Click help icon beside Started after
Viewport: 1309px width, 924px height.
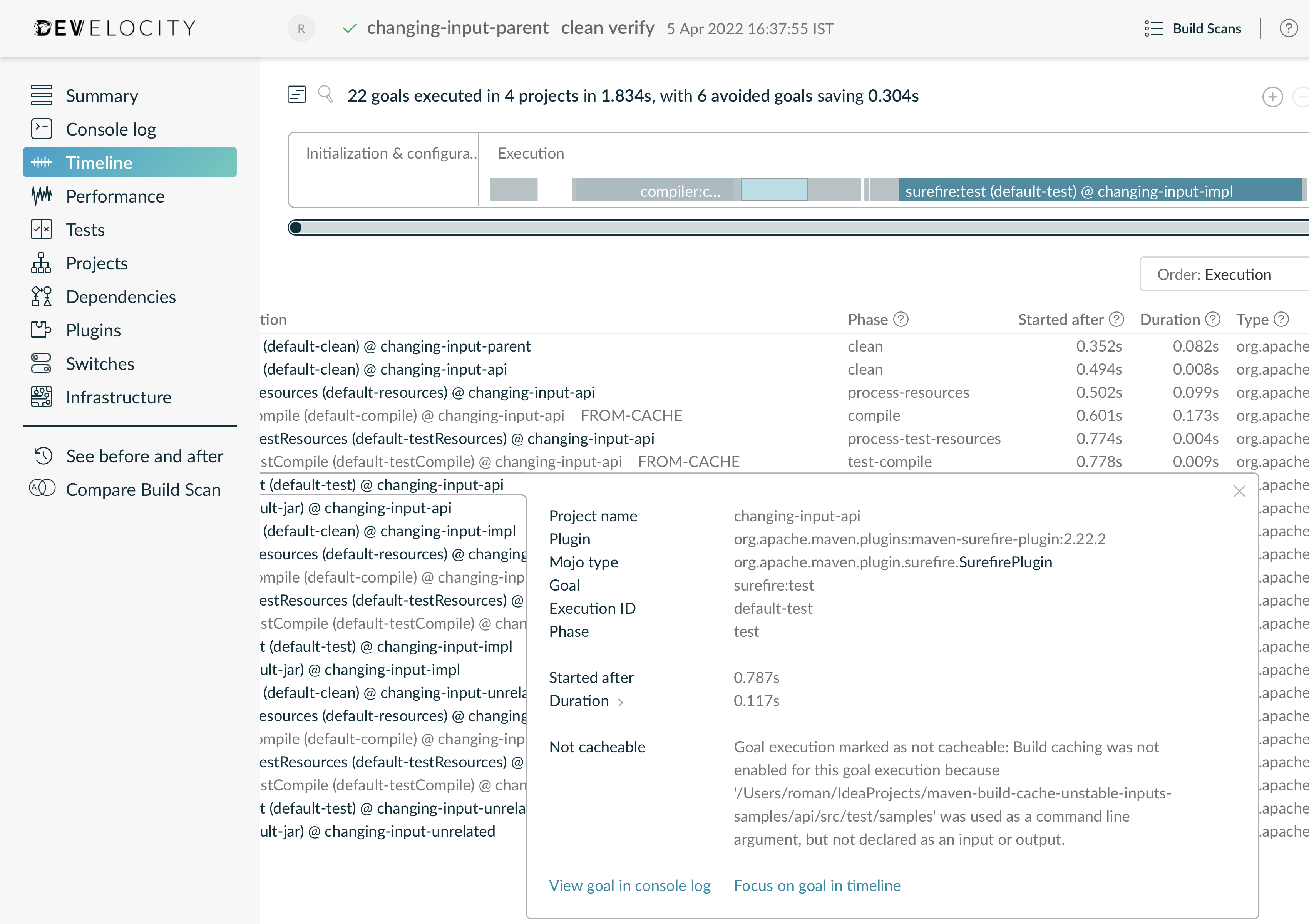click(x=1116, y=320)
